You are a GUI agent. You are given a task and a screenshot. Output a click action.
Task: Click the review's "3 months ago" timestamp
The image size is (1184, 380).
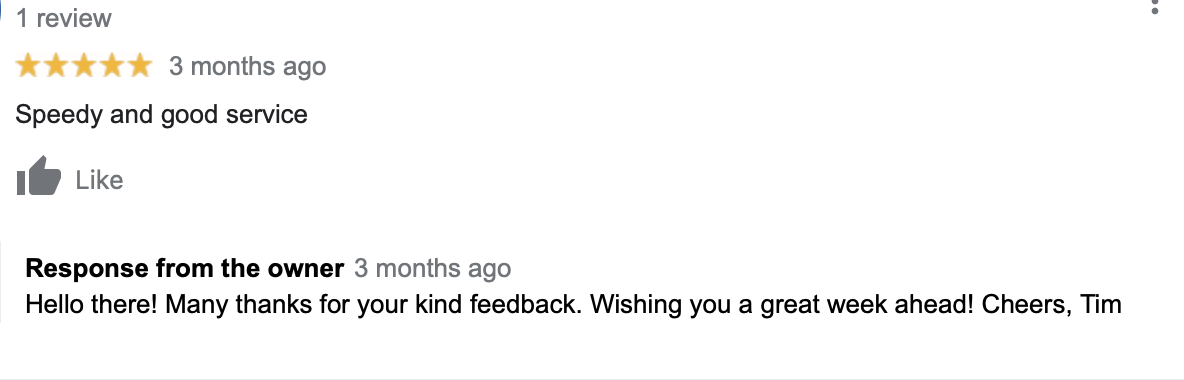(248, 66)
